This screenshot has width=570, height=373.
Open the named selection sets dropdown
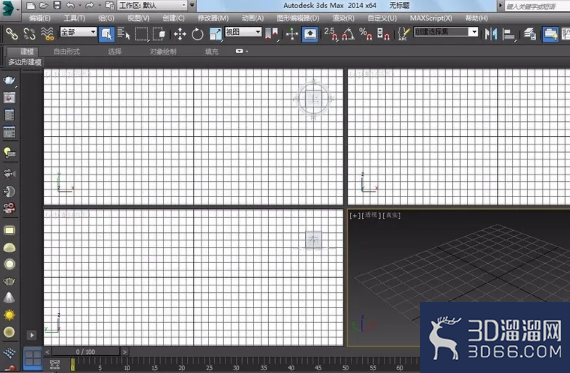(446, 32)
